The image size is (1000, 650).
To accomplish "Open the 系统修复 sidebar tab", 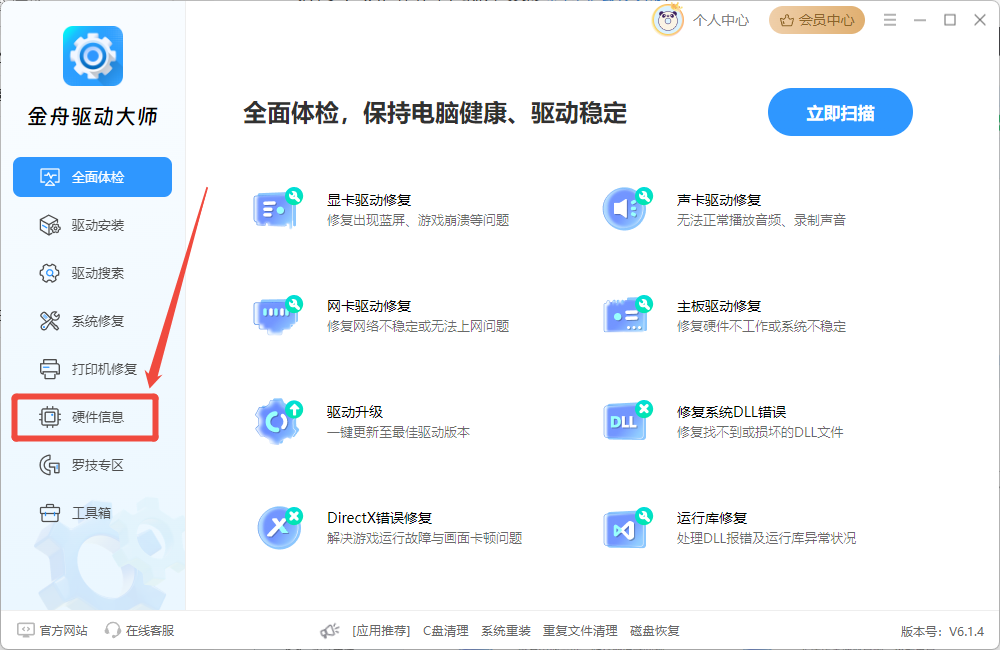I will (x=92, y=321).
